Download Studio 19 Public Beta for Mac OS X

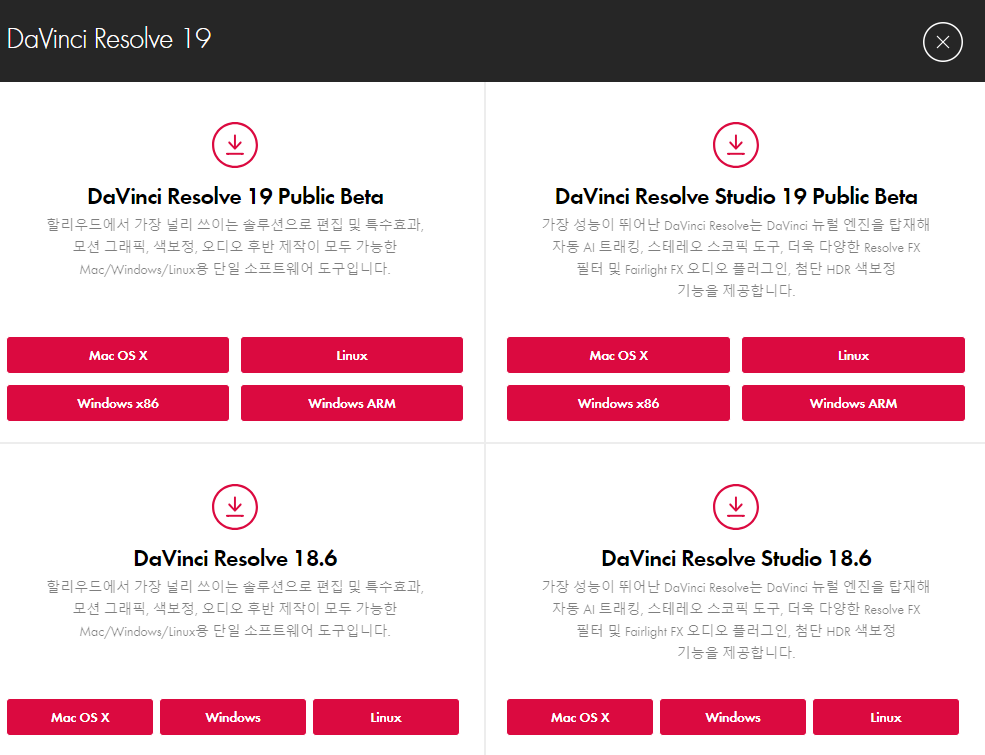tap(618, 355)
